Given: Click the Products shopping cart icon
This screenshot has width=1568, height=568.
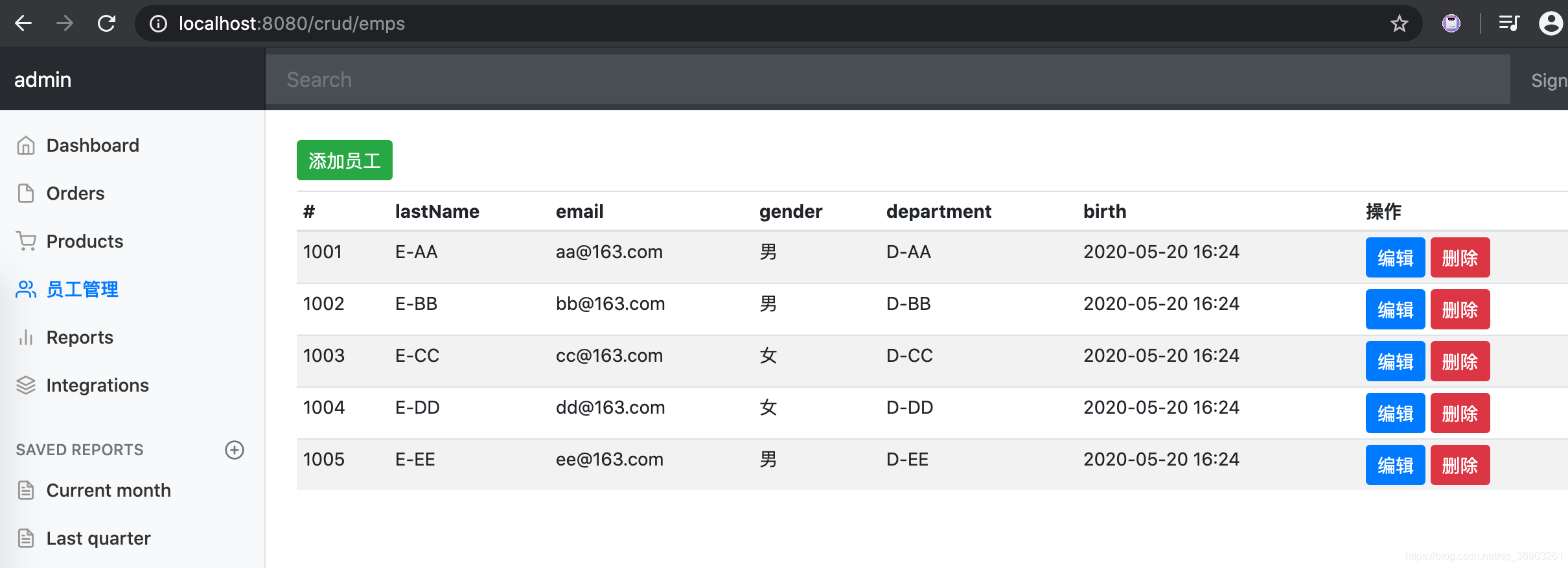Looking at the screenshot, I should point(26,241).
